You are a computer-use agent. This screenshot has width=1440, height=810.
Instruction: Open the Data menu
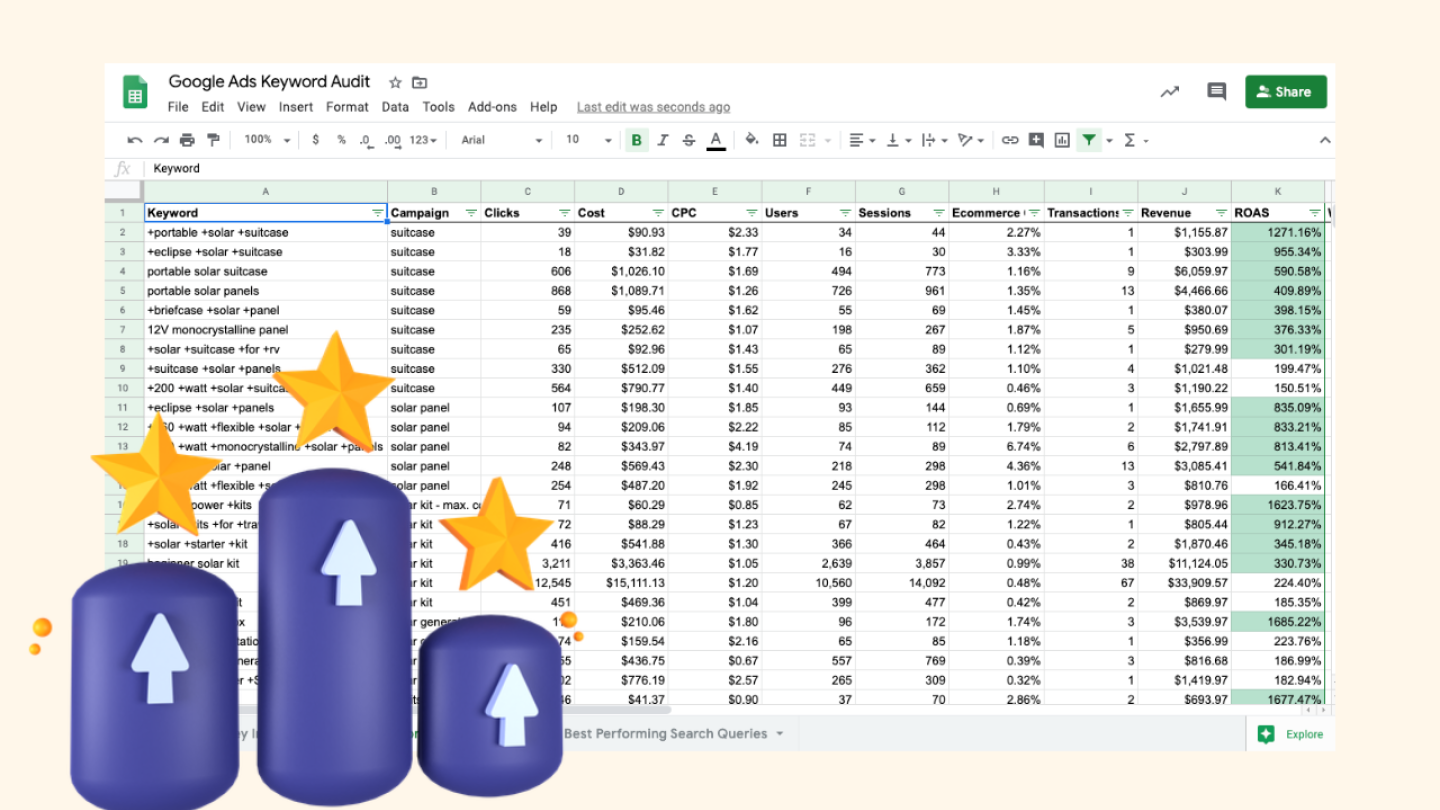(395, 107)
